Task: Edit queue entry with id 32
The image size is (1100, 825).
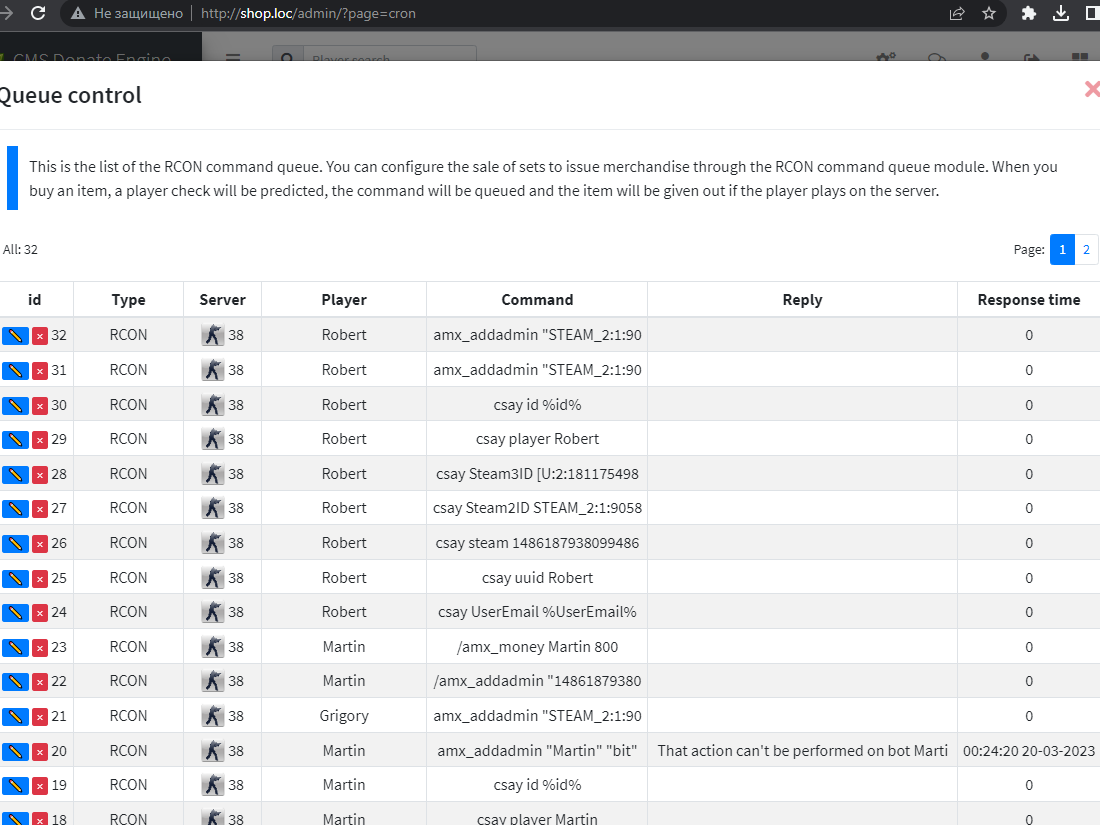Action: coord(15,336)
